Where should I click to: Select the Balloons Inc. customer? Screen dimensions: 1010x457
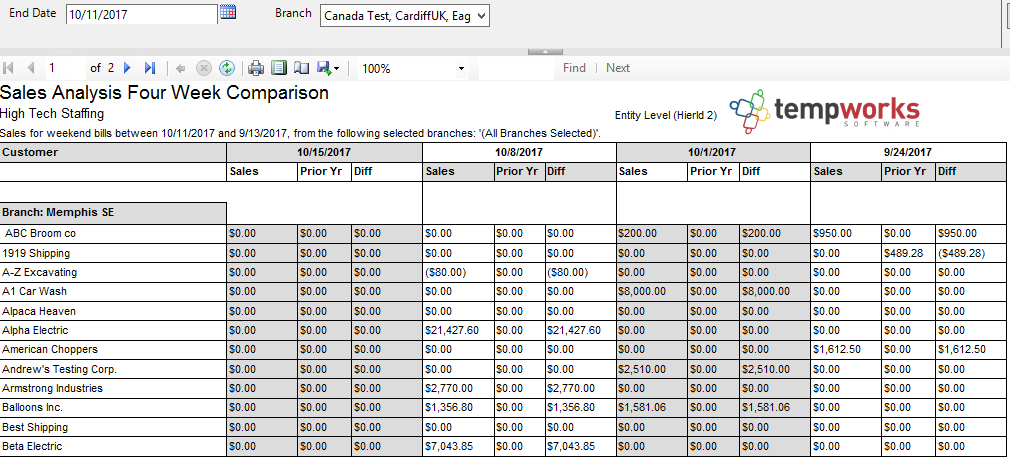click(32, 407)
